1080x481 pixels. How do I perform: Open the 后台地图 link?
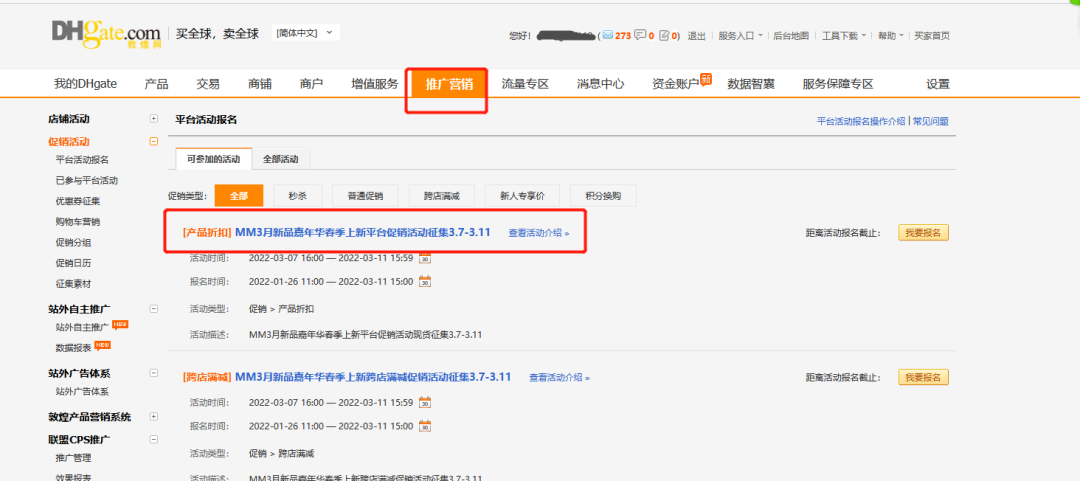pos(791,36)
